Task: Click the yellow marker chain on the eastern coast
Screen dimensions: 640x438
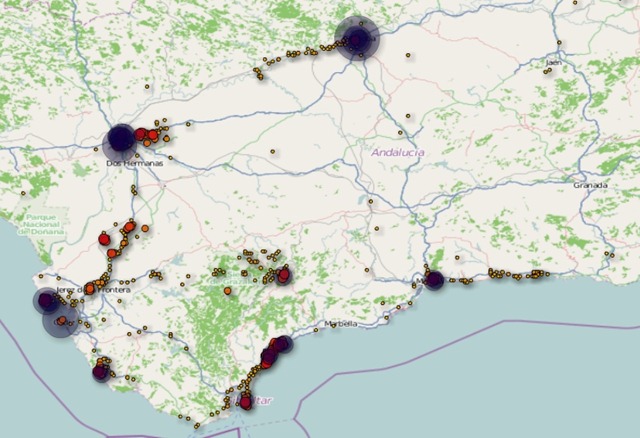Action: tap(515, 274)
